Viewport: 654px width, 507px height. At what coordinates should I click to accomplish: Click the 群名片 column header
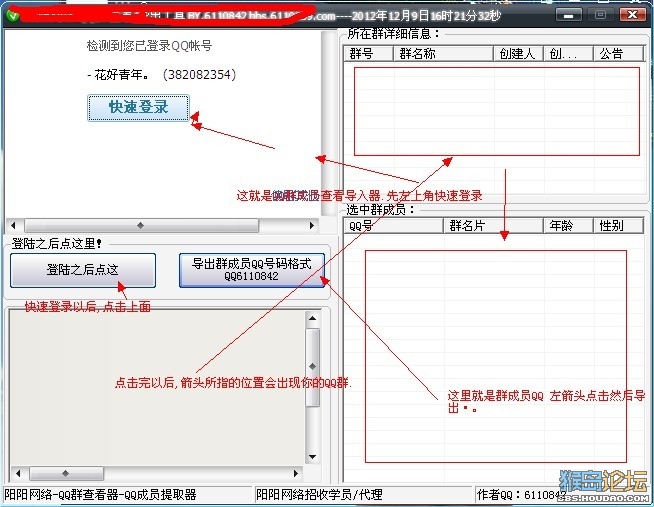(493, 226)
